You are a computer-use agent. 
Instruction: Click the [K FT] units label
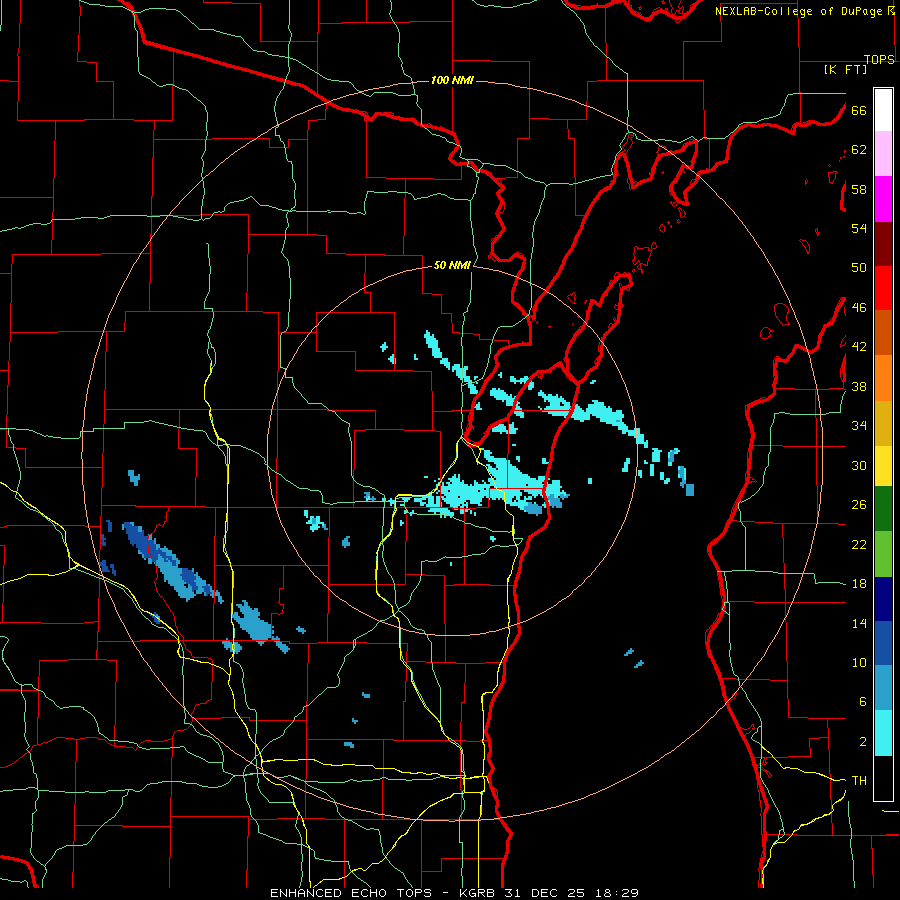845,69
